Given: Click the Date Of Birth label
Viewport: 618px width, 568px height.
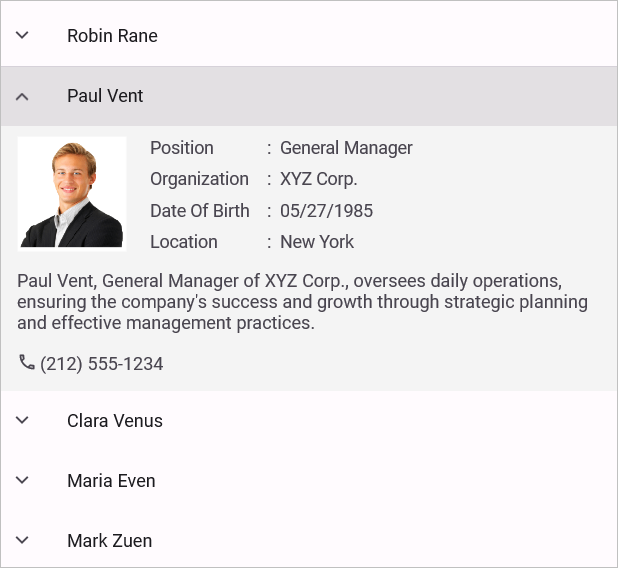Looking at the screenshot, I should click(x=200, y=211).
